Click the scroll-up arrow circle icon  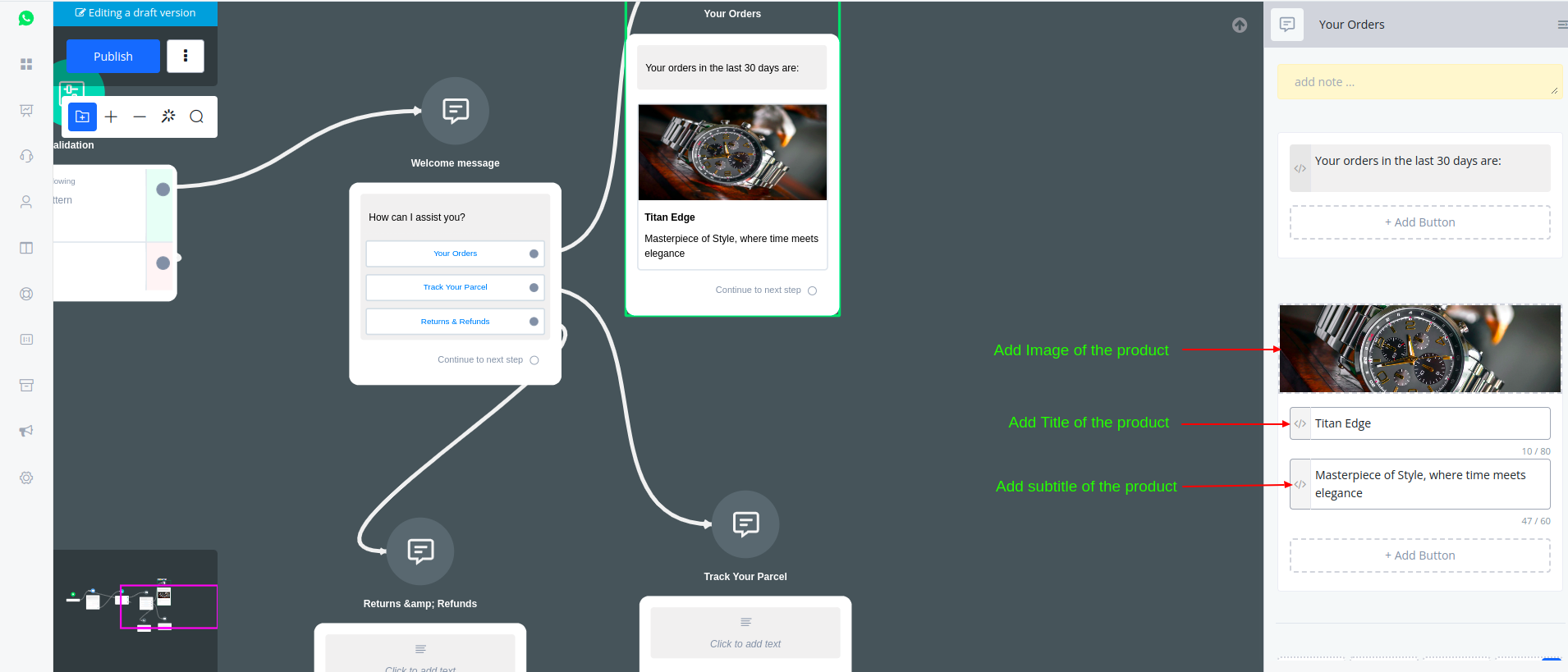point(1240,25)
